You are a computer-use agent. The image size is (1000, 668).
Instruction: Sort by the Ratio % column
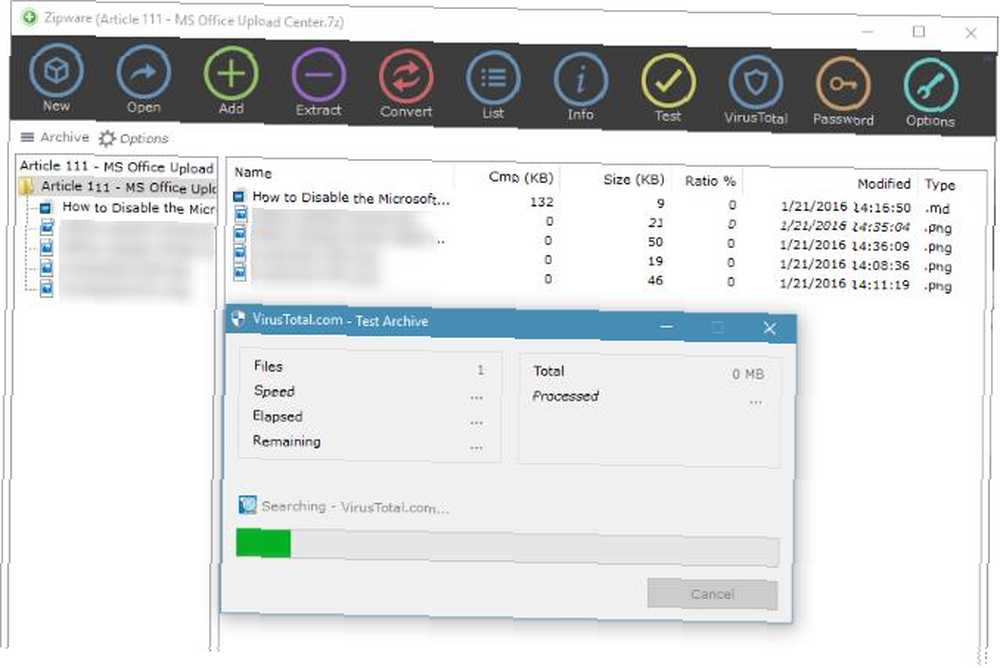(x=710, y=181)
